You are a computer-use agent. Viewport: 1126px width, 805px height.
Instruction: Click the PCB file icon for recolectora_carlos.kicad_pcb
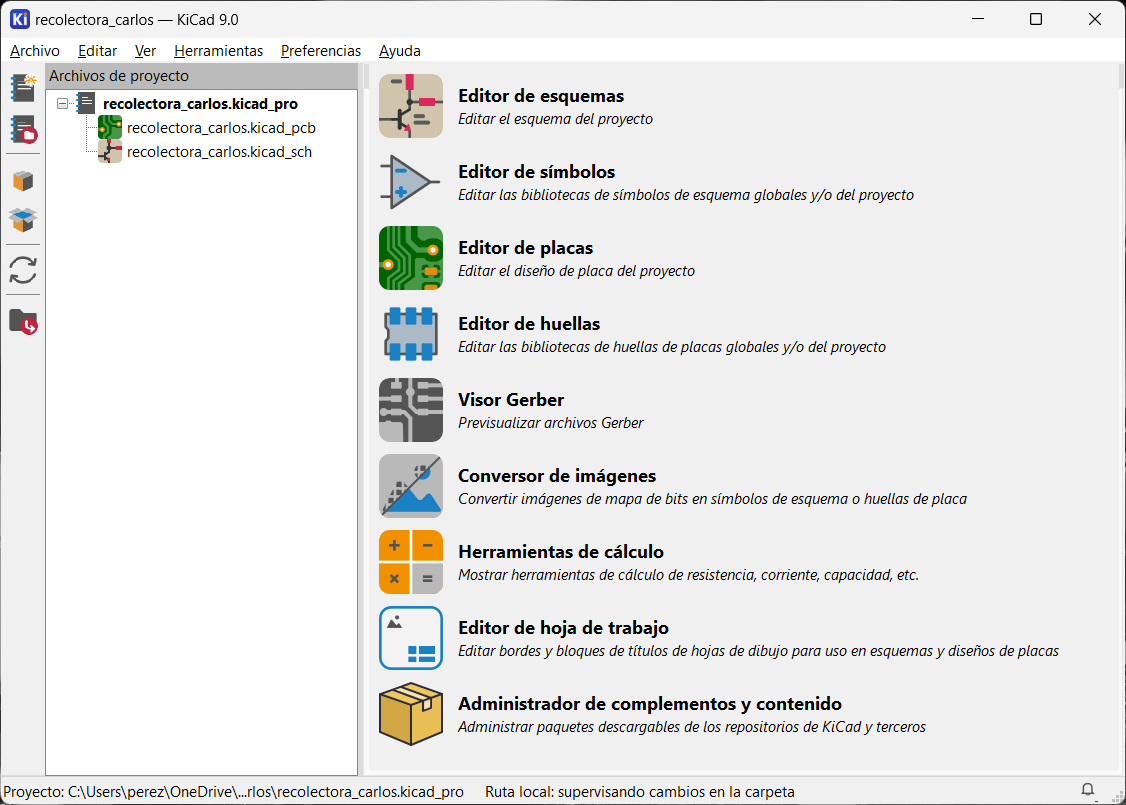[110, 128]
